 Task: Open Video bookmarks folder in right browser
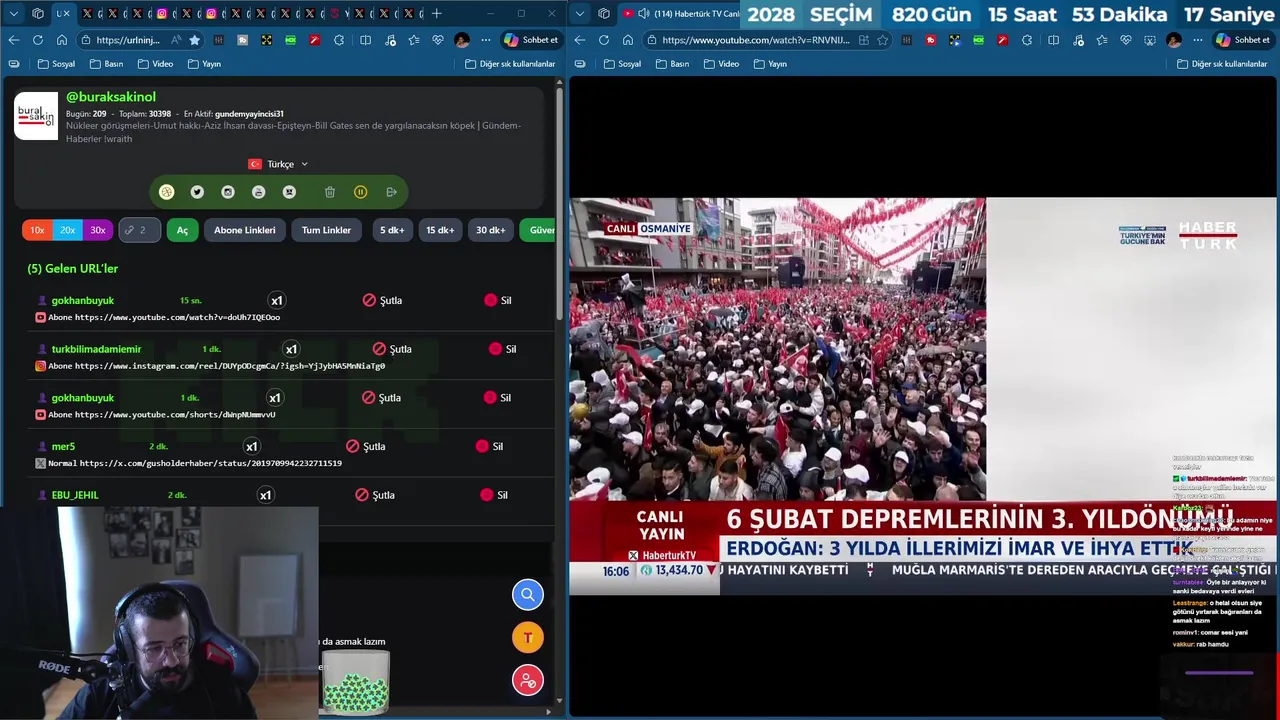721,64
